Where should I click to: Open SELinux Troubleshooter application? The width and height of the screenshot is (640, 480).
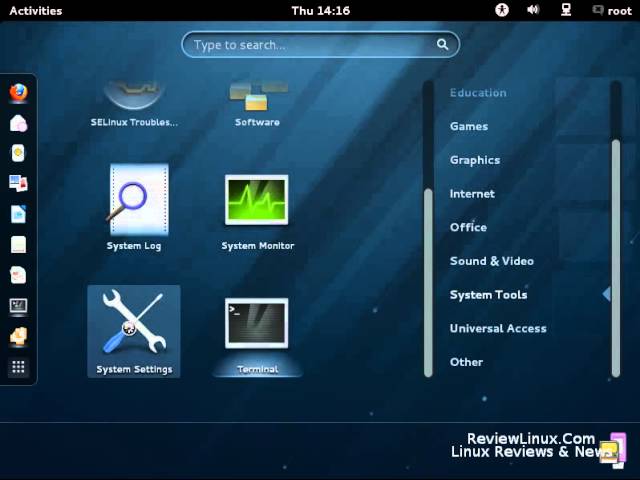point(134,104)
